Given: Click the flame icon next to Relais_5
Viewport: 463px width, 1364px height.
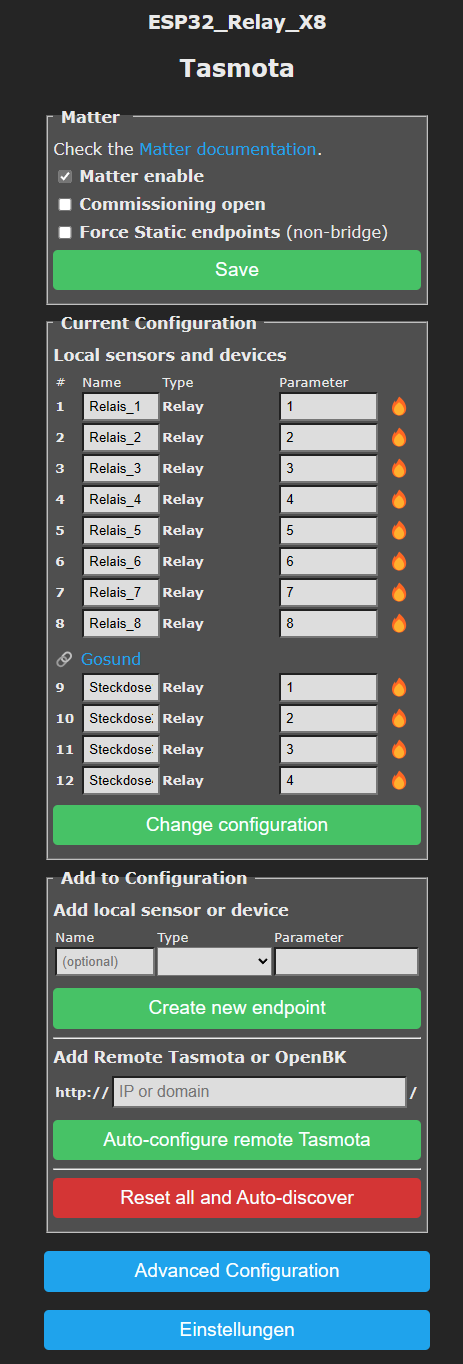Looking at the screenshot, I should click(399, 530).
